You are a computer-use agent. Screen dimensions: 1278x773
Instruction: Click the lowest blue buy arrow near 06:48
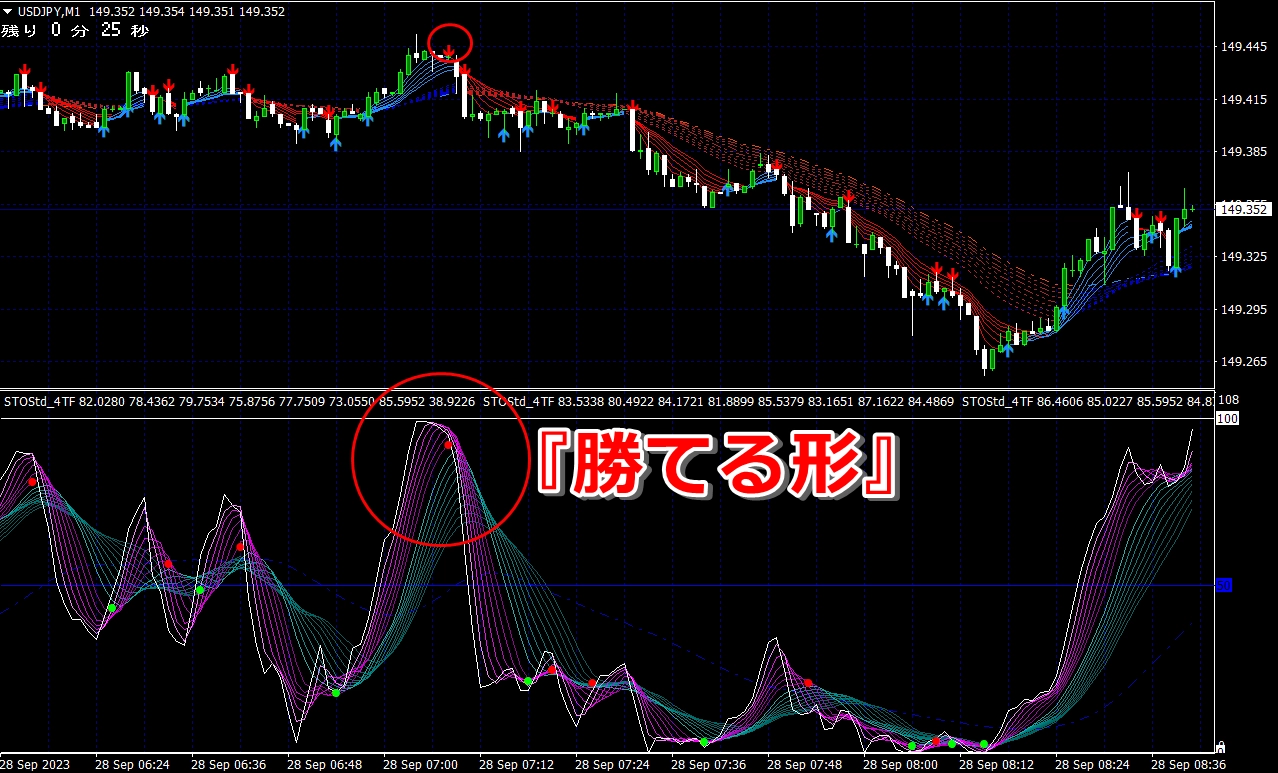tap(335, 144)
